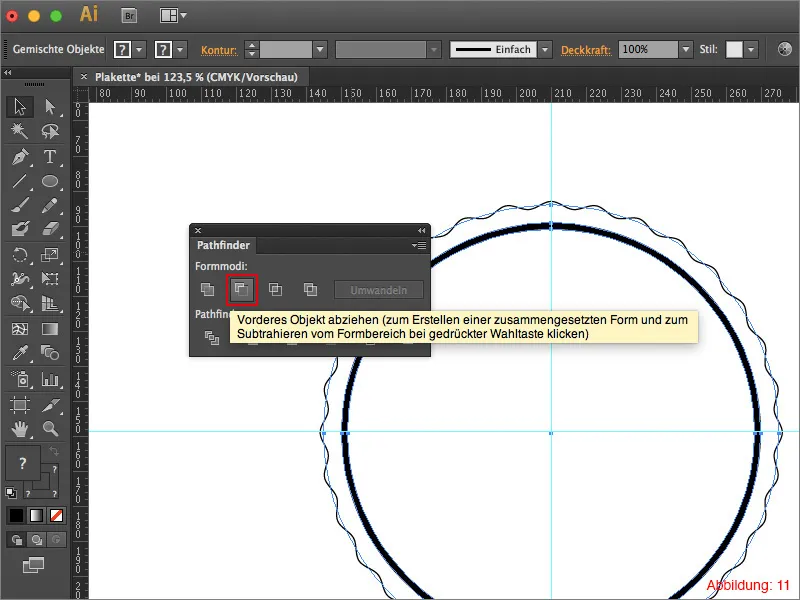Select the Rotate tool

[20, 254]
